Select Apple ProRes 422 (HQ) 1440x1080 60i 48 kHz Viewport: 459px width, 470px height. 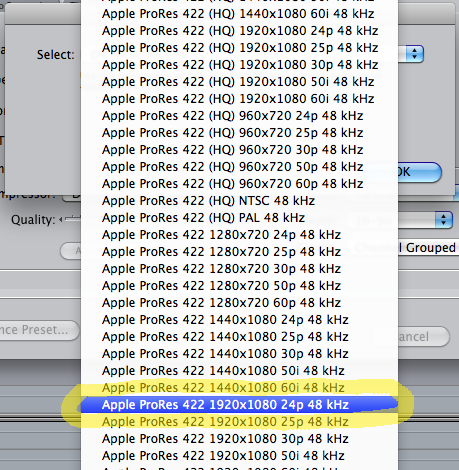239,14
